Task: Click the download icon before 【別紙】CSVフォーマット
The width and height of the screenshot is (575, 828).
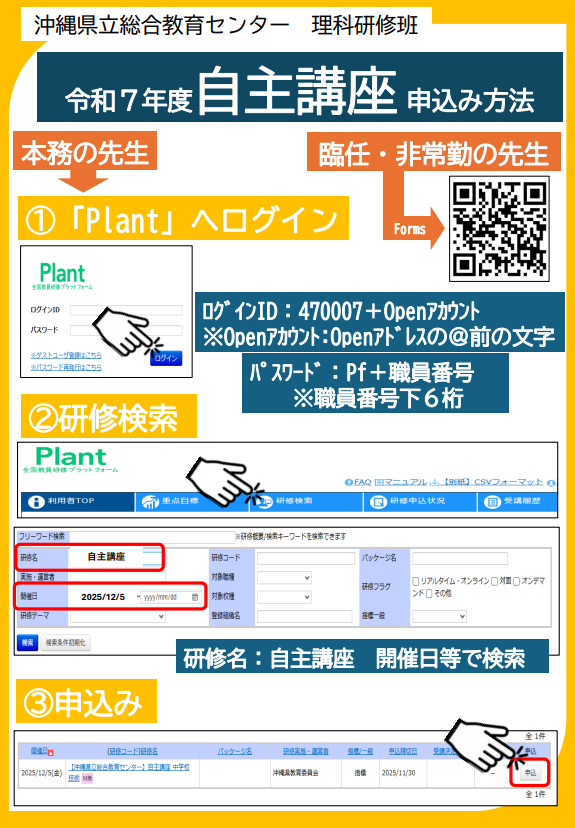Action: pyautogui.click(x=435, y=482)
